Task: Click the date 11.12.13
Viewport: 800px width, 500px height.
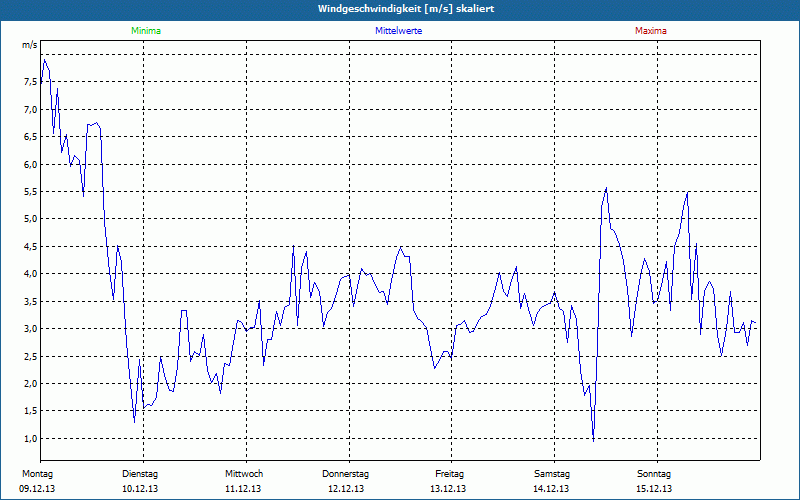Action: click(243, 489)
